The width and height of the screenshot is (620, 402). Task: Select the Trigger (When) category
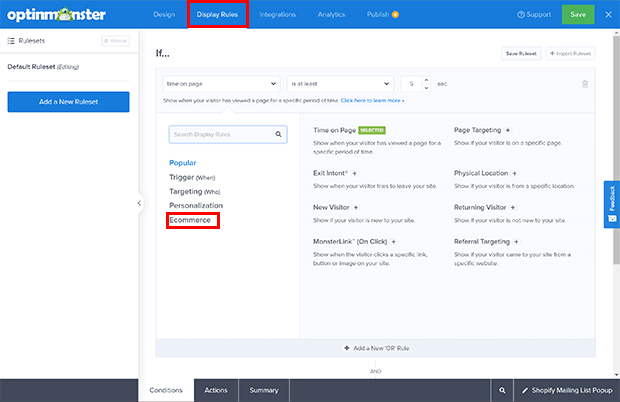pyautogui.click(x=192, y=177)
